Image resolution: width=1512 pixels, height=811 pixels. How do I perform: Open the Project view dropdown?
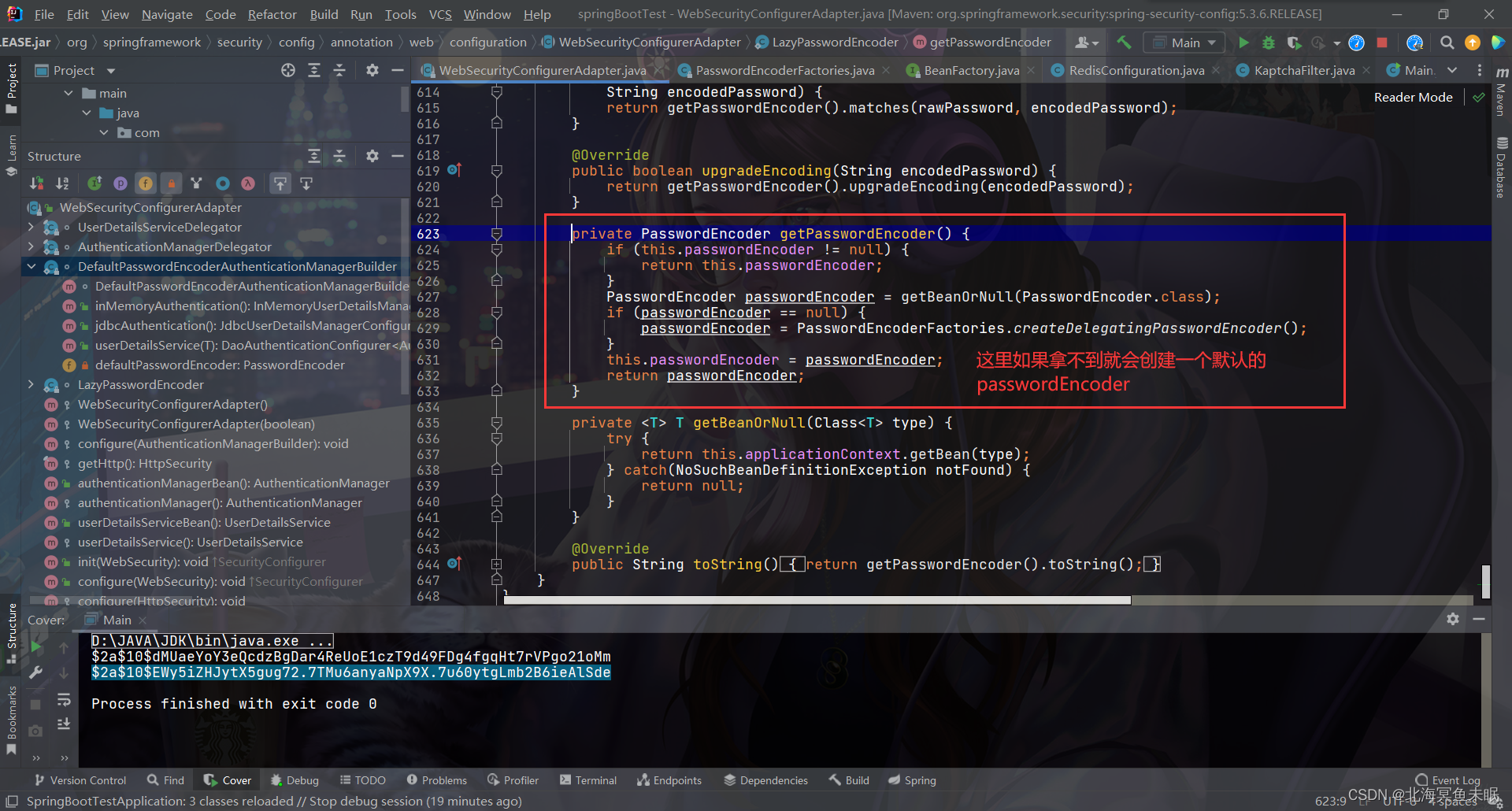click(x=76, y=70)
